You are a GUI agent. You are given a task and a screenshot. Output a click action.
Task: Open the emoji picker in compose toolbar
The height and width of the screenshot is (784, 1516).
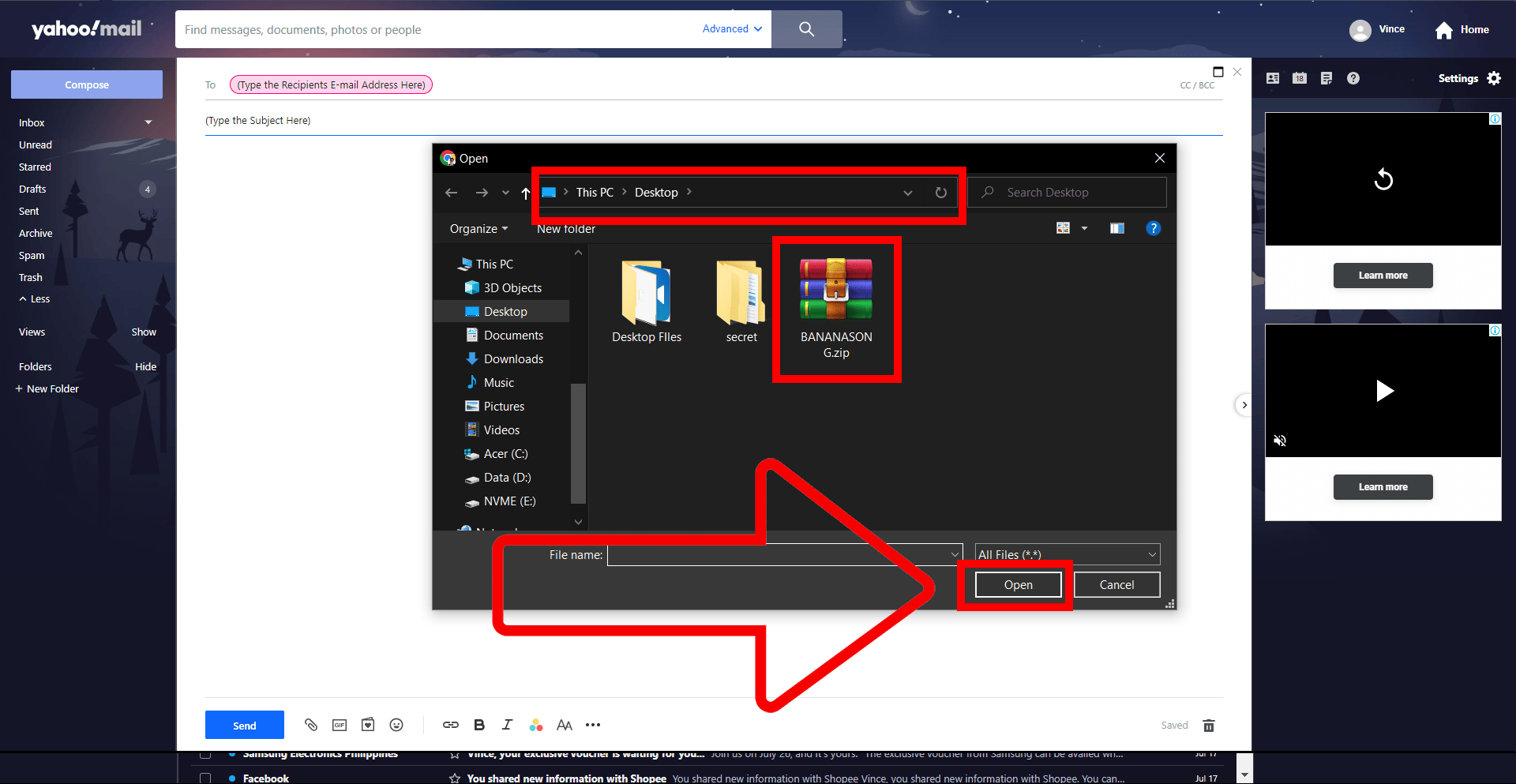pyautogui.click(x=396, y=725)
